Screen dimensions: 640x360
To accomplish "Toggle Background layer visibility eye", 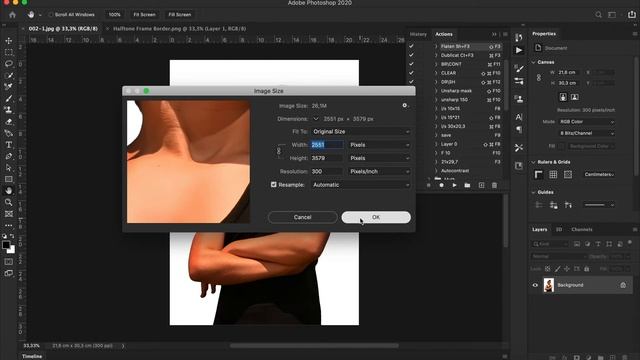I will [535, 285].
